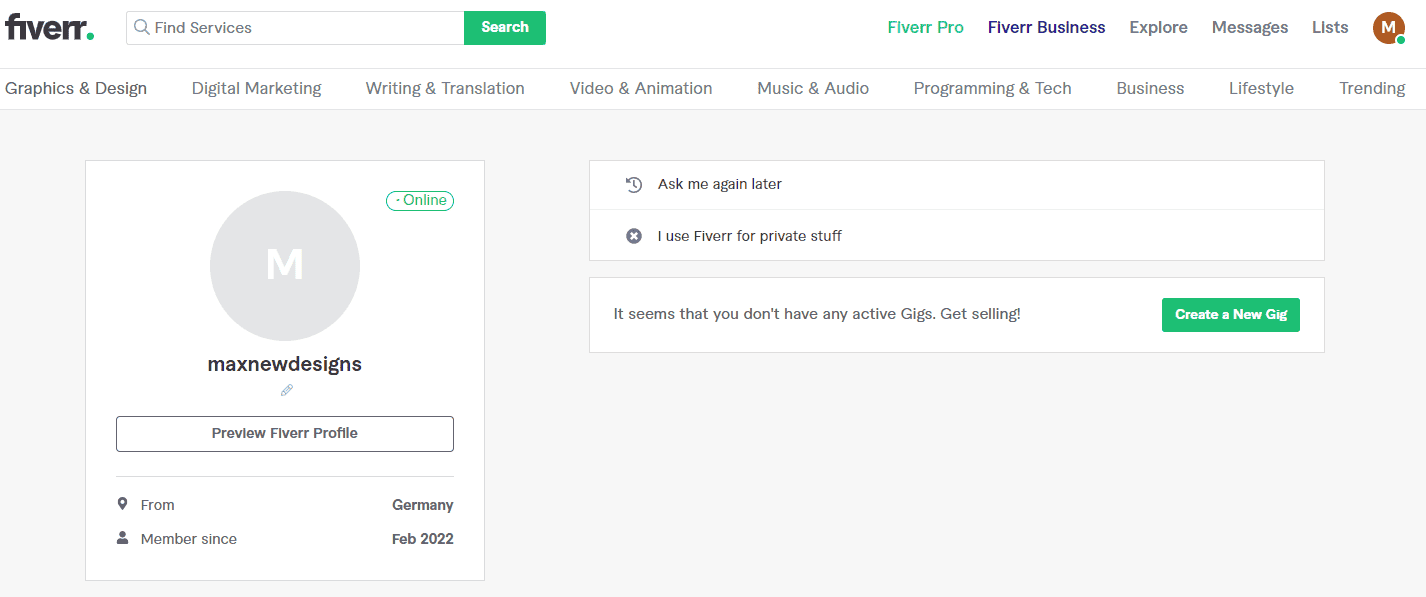This screenshot has width=1426, height=597.
Task: Click the large profile picture placeholder
Action: click(285, 266)
